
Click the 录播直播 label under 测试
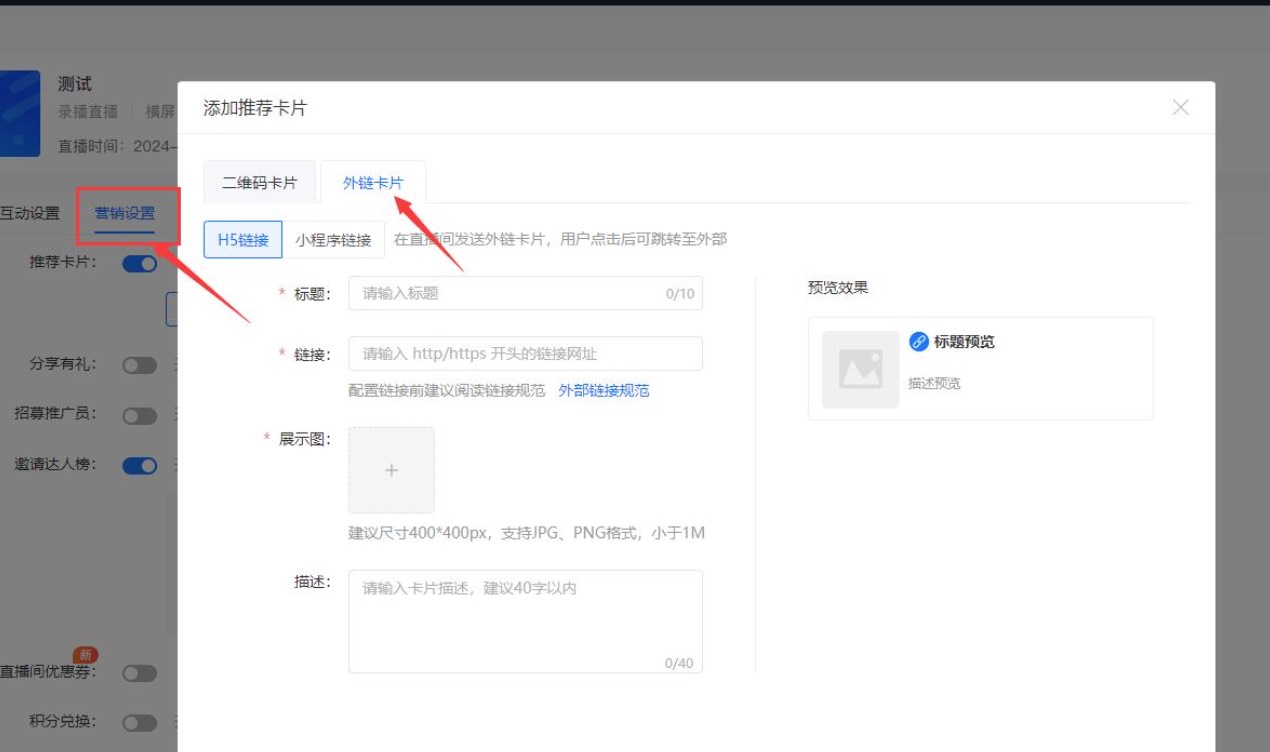pyautogui.click(x=88, y=112)
